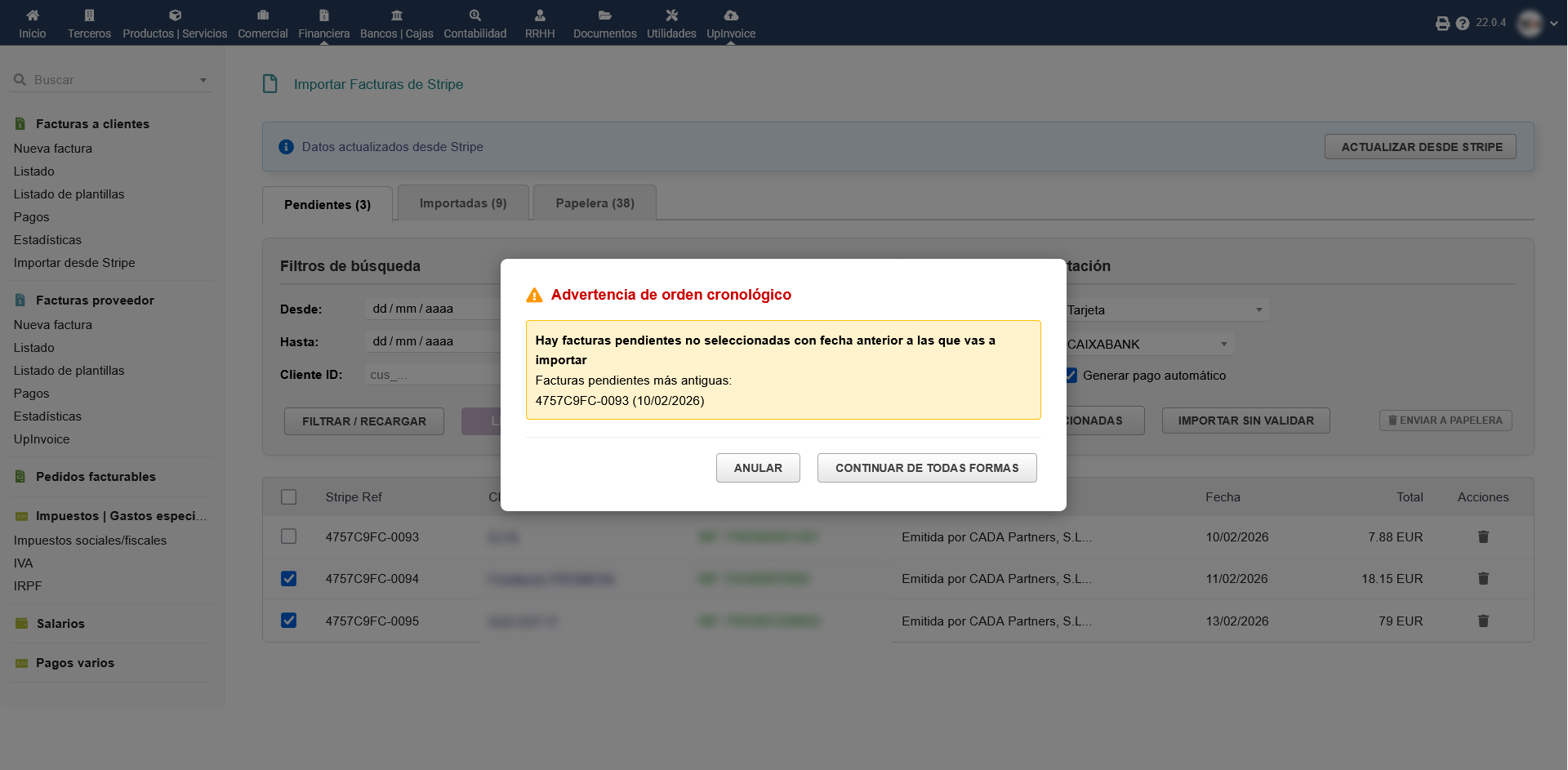Viewport: 1568px width, 770px height.
Task: Open the Contabilidad magnifier icon
Action: pos(475,15)
